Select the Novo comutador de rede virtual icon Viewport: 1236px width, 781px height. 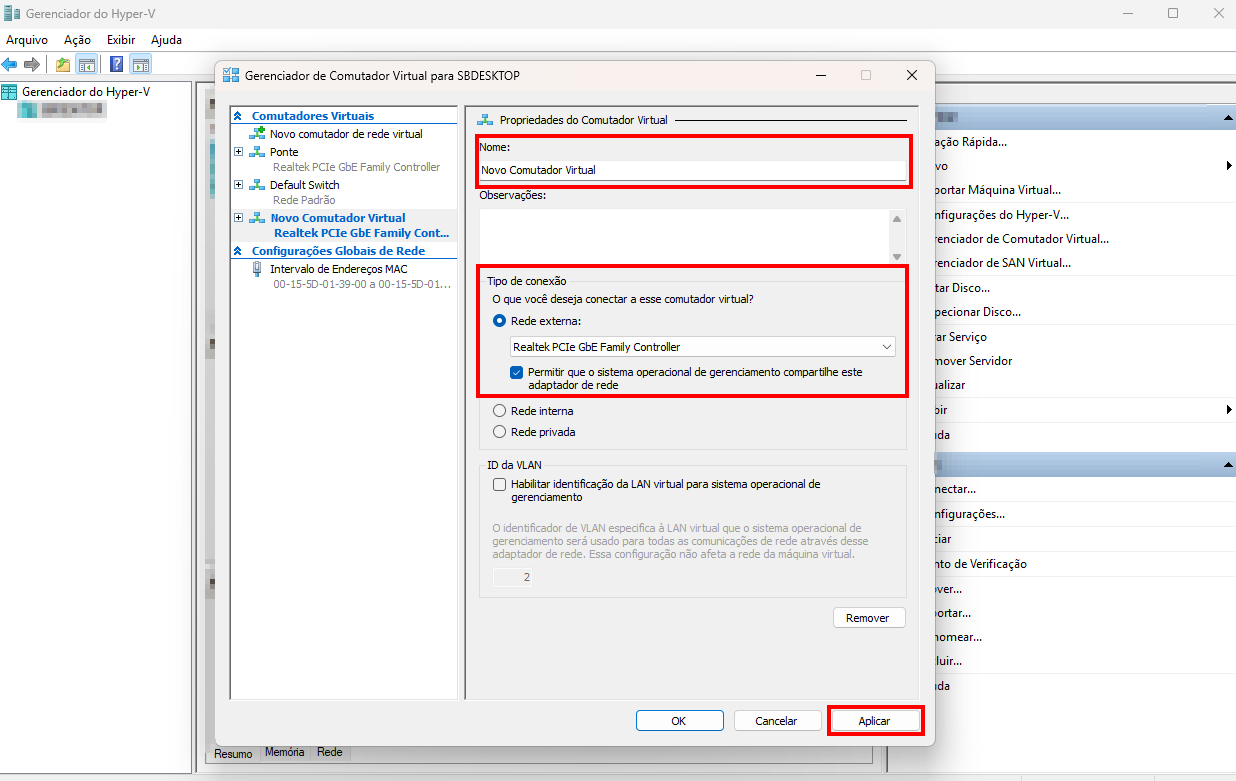[257, 134]
